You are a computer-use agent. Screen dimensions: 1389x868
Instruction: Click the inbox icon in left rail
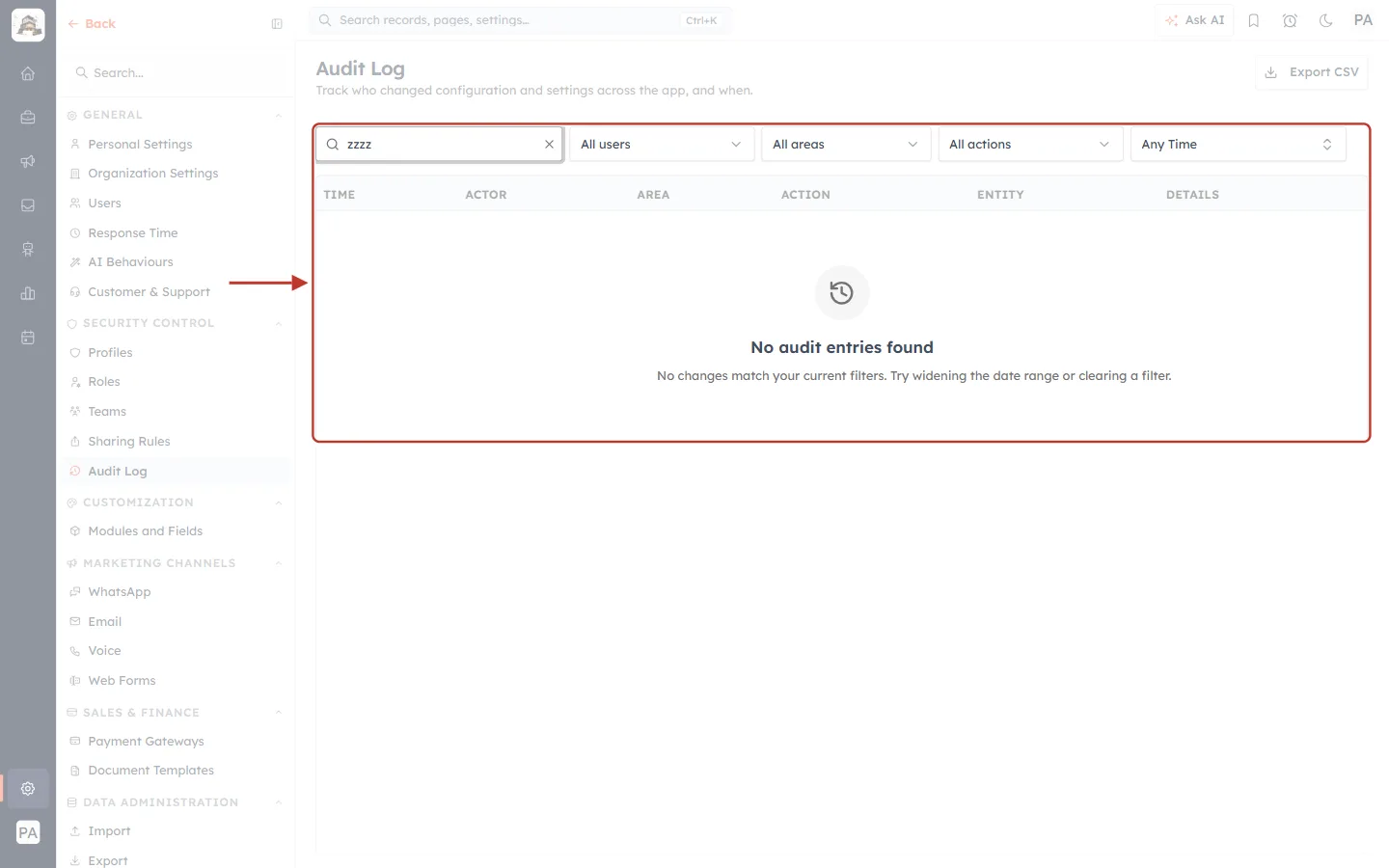click(x=28, y=205)
